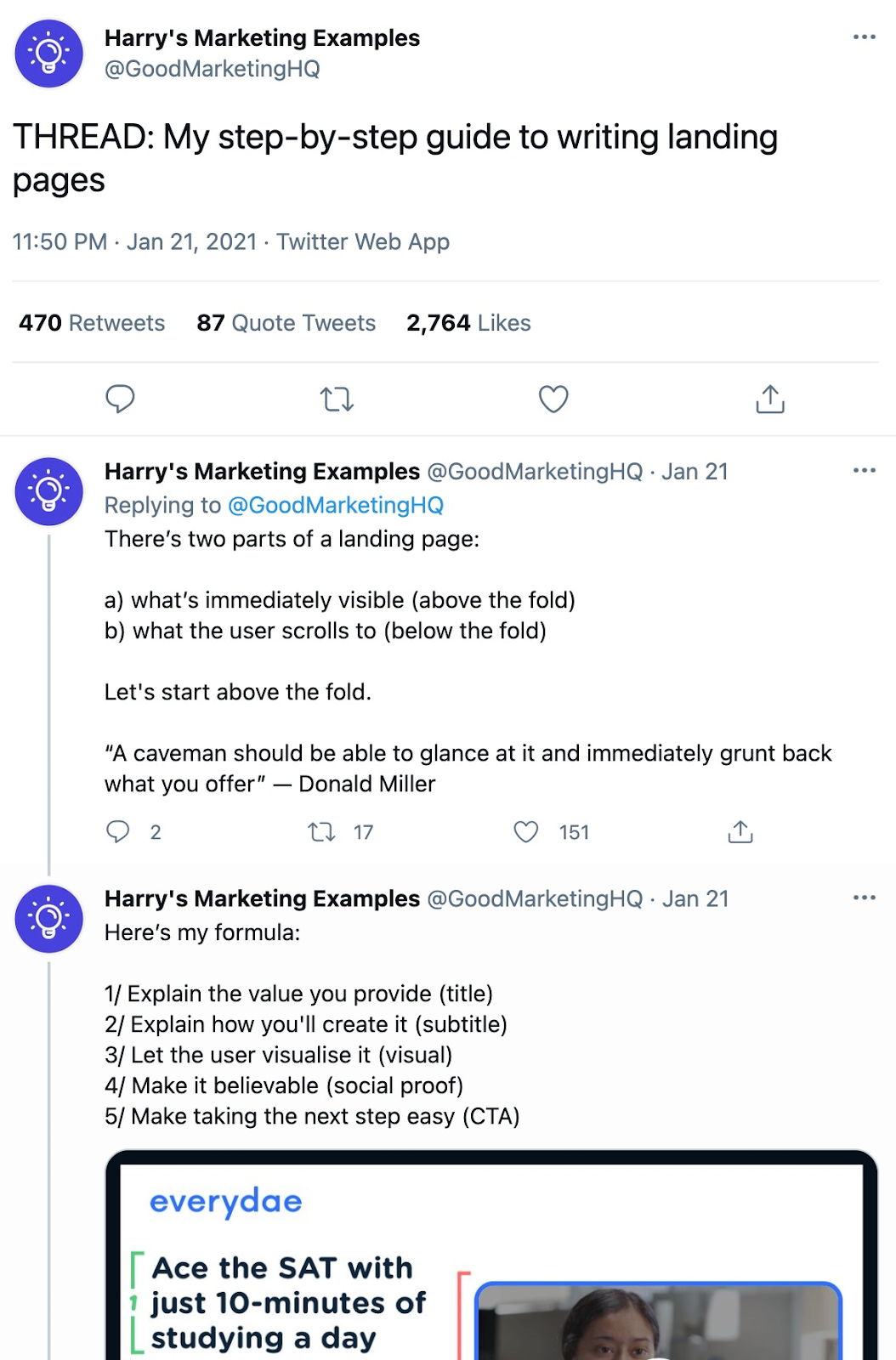This screenshot has width=896, height=1360.
Task: Open the @GoodMarketingHQ link after Replying to
Action: tap(336, 505)
